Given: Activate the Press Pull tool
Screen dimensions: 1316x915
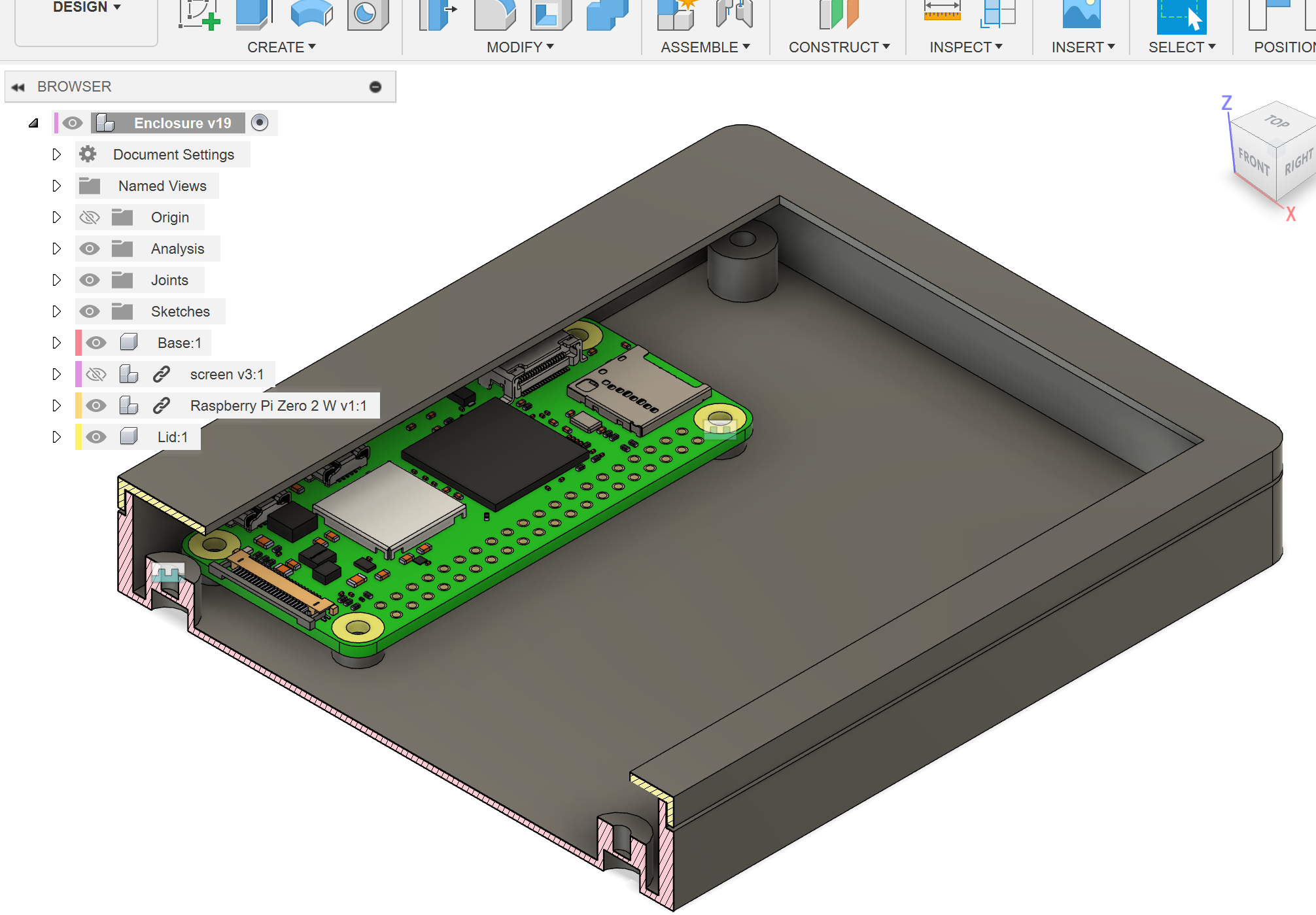Looking at the screenshot, I should (438, 14).
